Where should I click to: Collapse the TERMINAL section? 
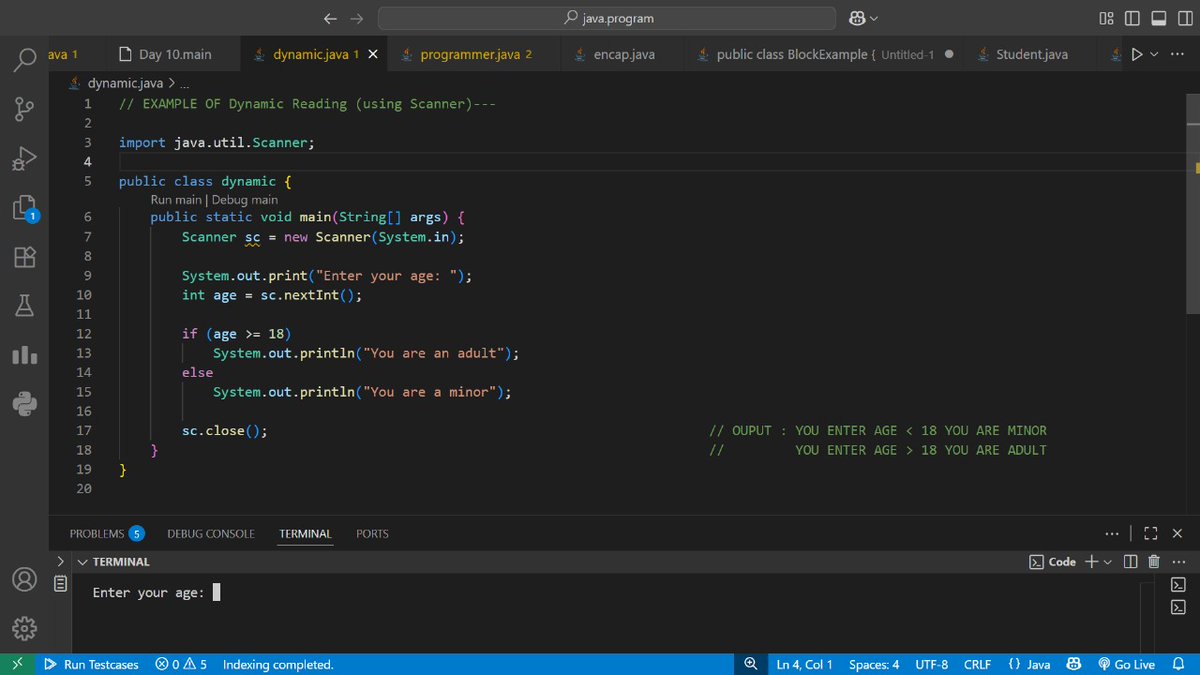[83, 562]
